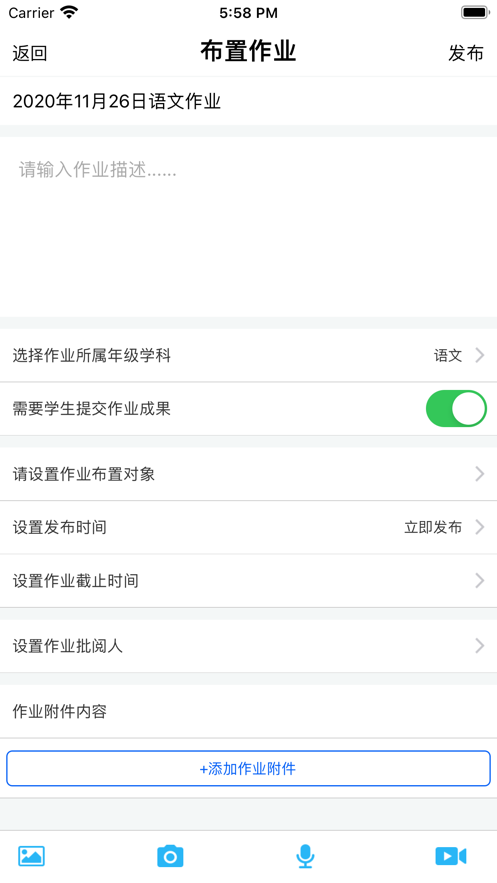Screen dimensions: 497x883
Task: Tap 返回 to go back
Action: pyautogui.click(x=30, y=53)
